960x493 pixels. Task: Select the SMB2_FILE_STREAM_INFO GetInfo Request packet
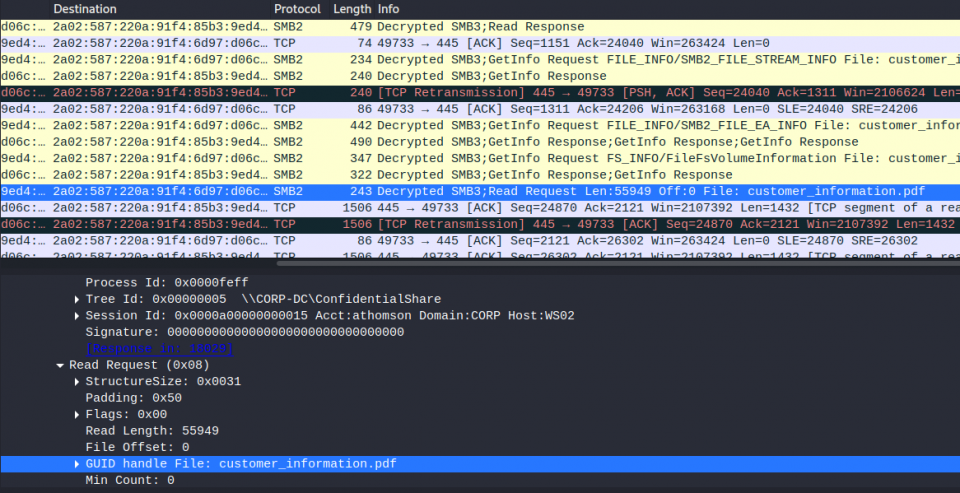coord(480,60)
